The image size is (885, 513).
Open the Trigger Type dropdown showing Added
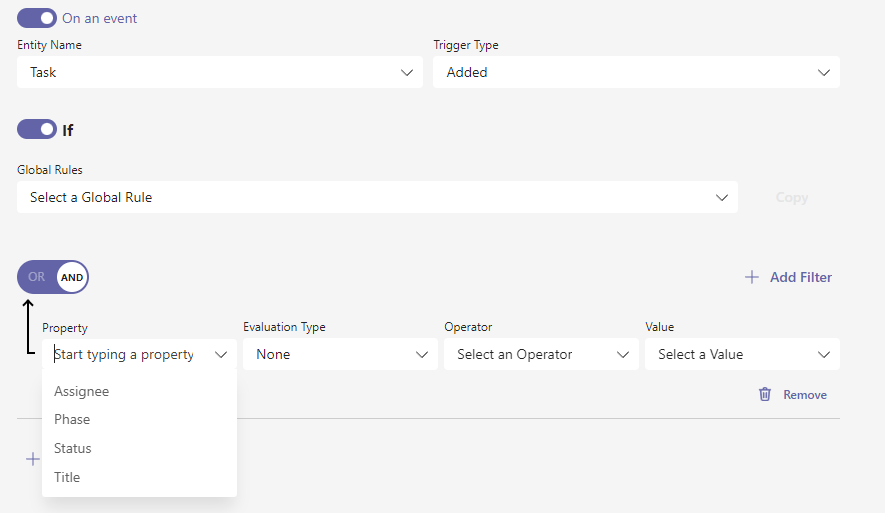point(636,72)
